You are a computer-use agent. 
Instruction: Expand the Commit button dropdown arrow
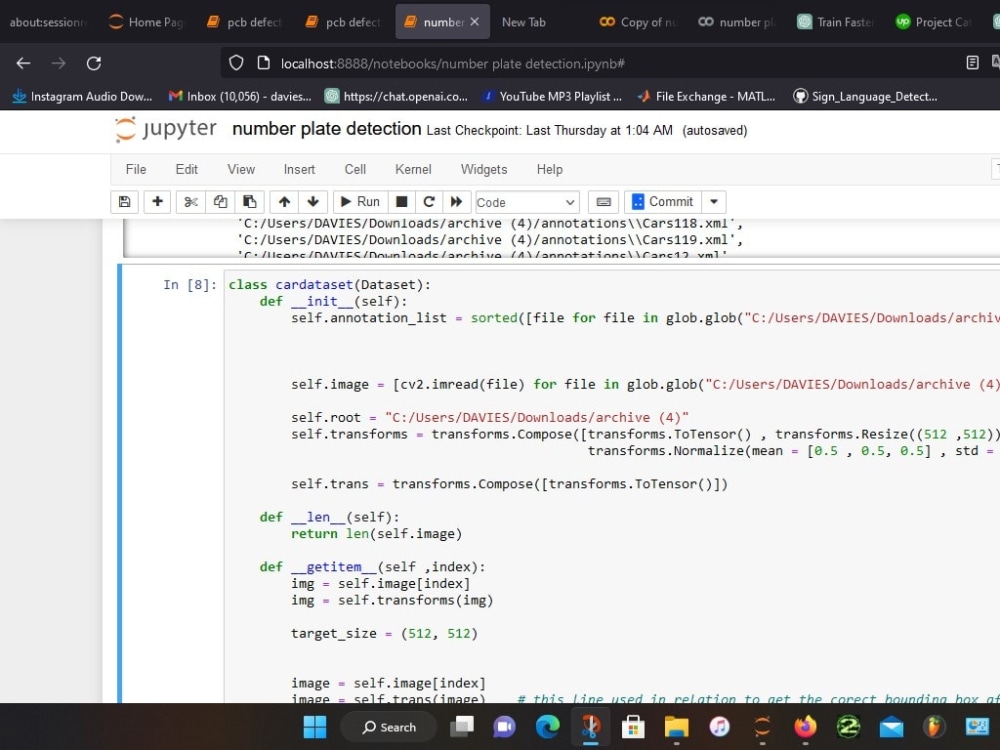pyautogui.click(x=713, y=201)
